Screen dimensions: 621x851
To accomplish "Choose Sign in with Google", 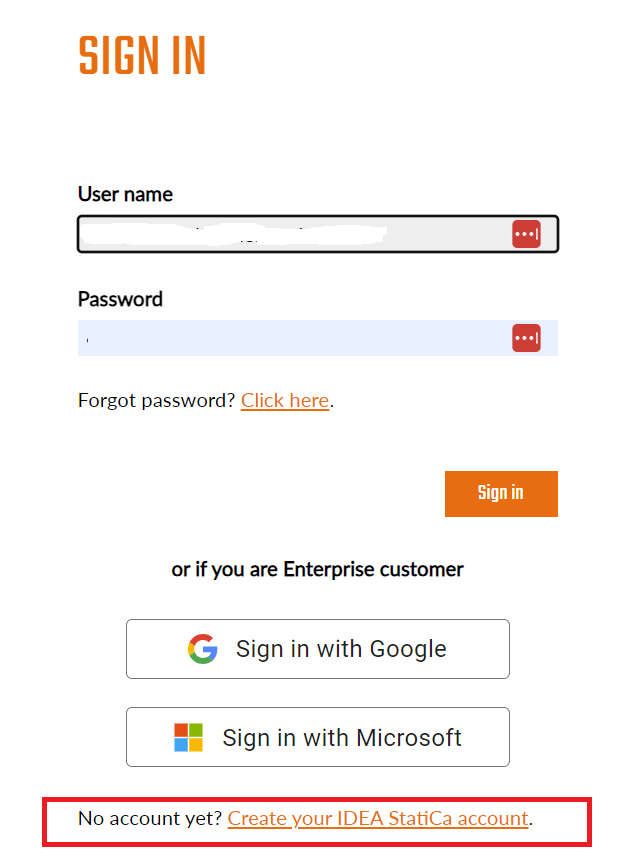I will 317,649.
